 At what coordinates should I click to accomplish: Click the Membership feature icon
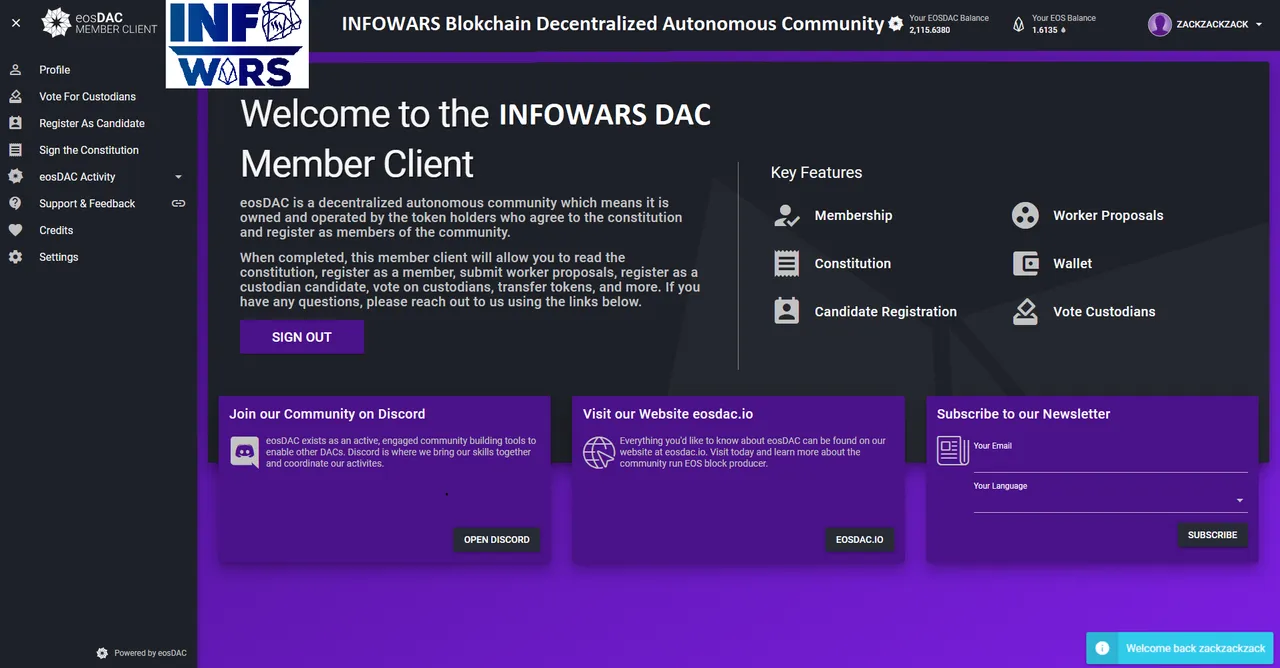pyautogui.click(x=787, y=215)
